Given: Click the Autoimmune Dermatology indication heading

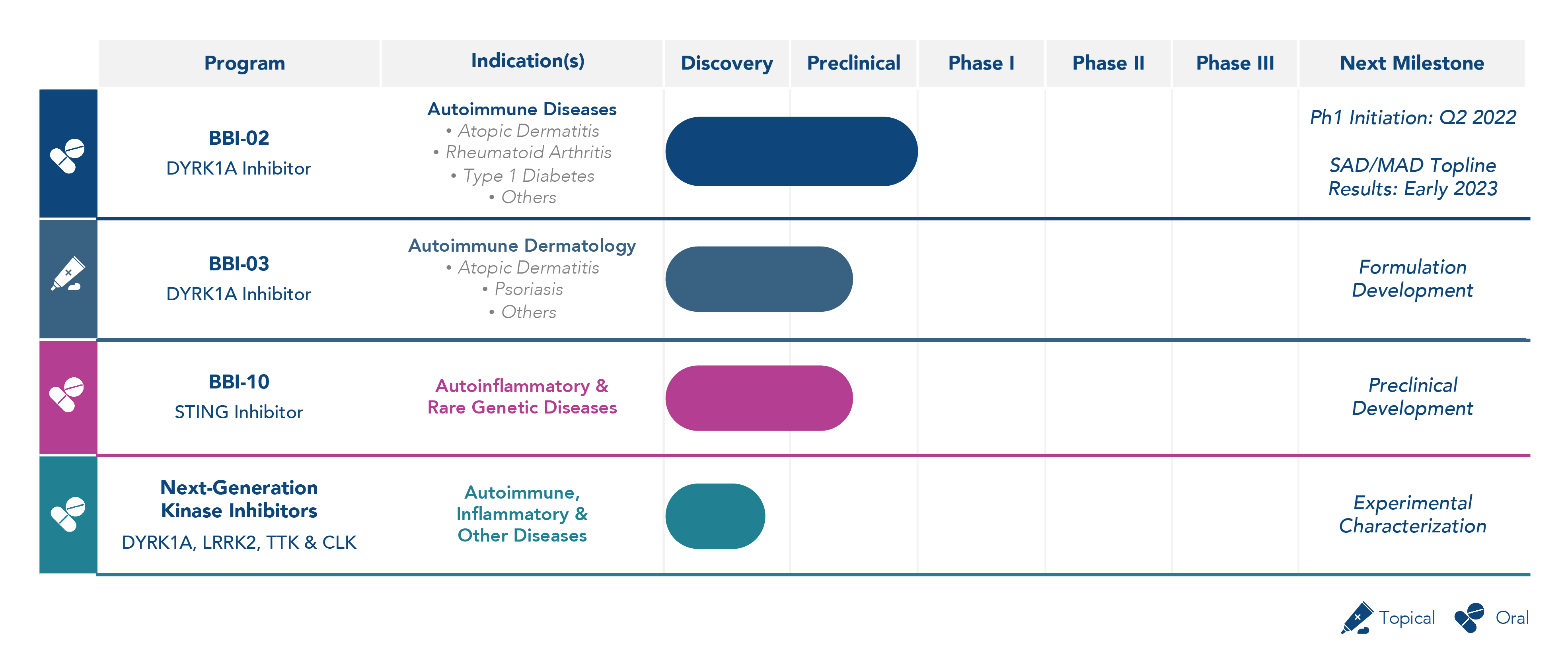Looking at the screenshot, I should click(x=522, y=246).
